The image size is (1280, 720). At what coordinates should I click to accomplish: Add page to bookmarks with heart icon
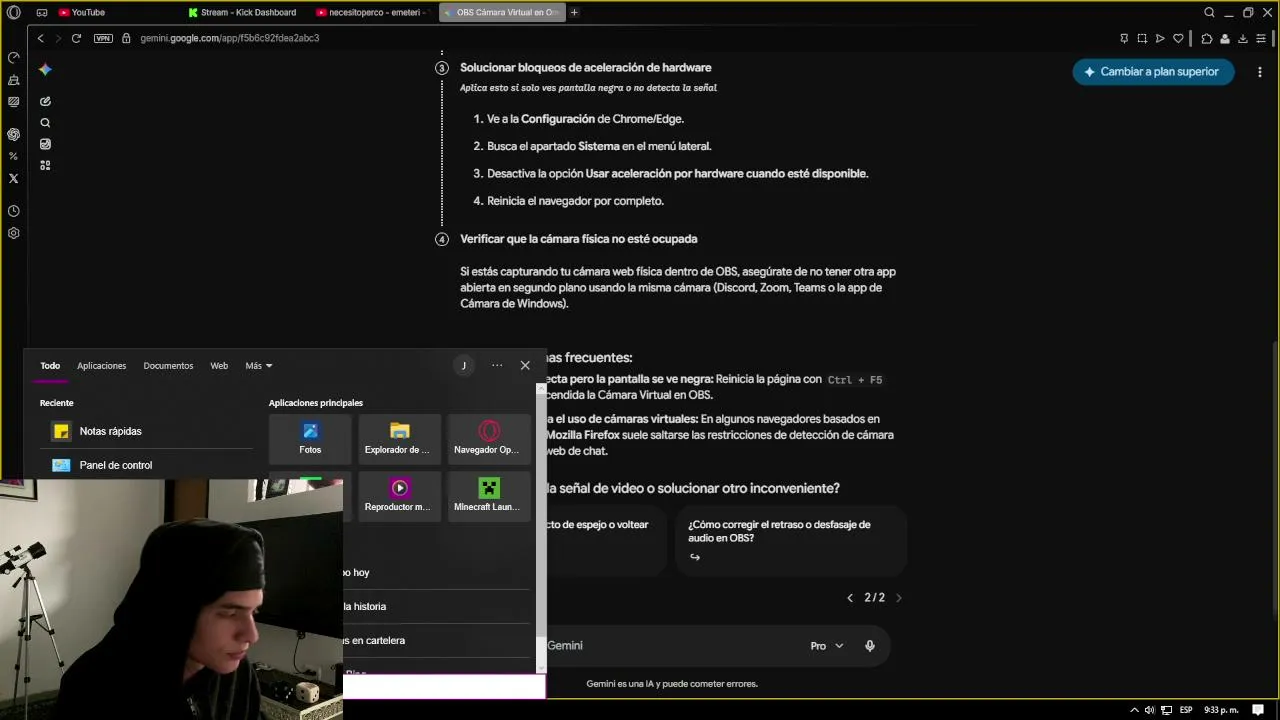(x=1178, y=39)
